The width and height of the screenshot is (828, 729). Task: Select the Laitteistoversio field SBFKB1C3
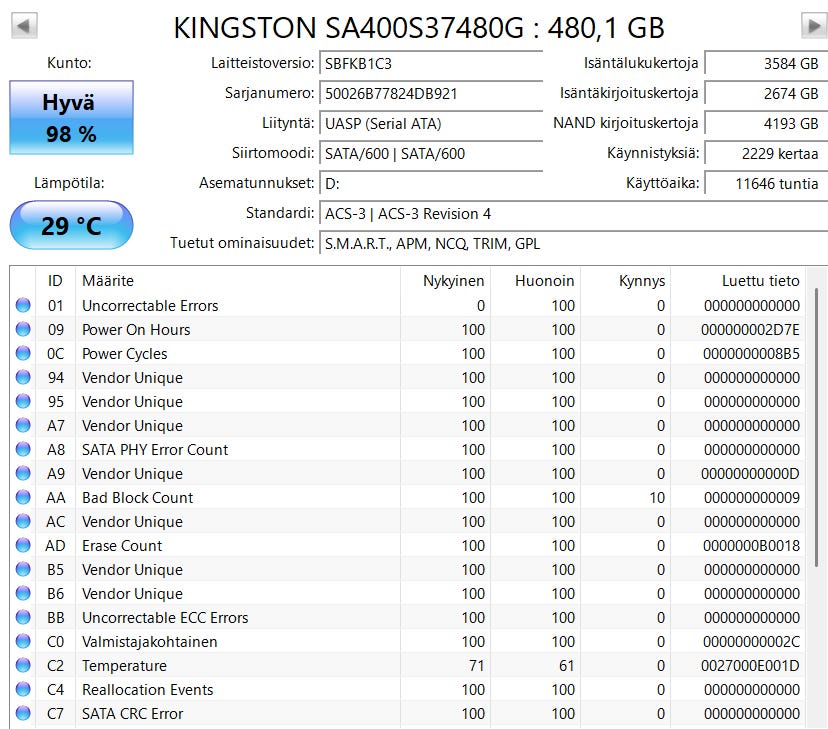pyautogui.click(x=431, y=63)
